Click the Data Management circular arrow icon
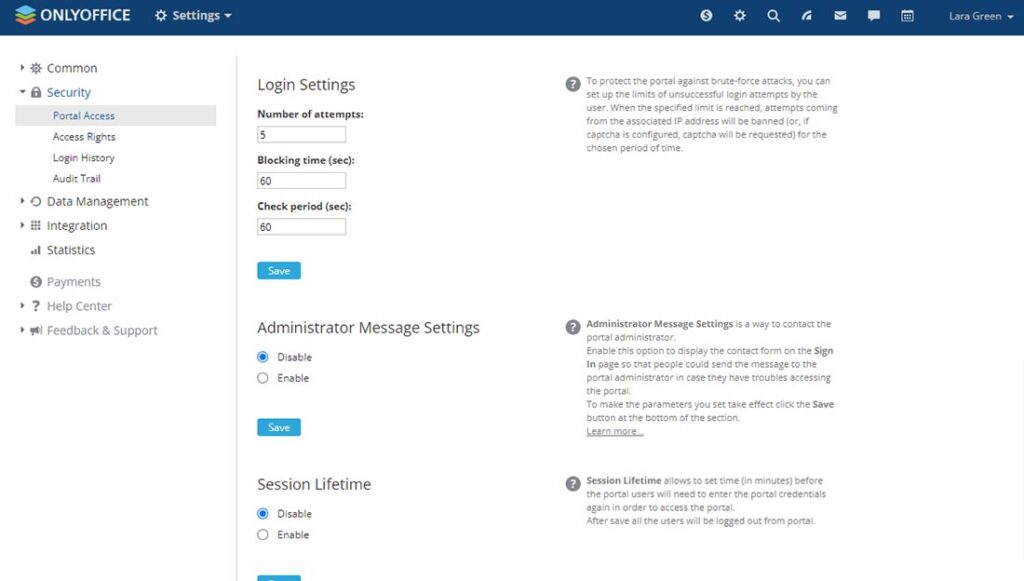 (x=36, y=201)
